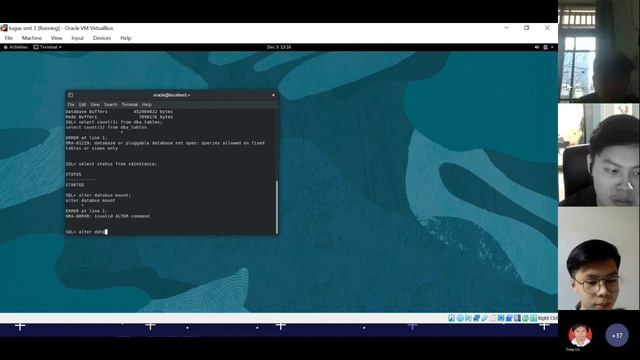Viewport: 640px width, 360px height.
Task: Select the top participant video tile
Action: [599, 51]
